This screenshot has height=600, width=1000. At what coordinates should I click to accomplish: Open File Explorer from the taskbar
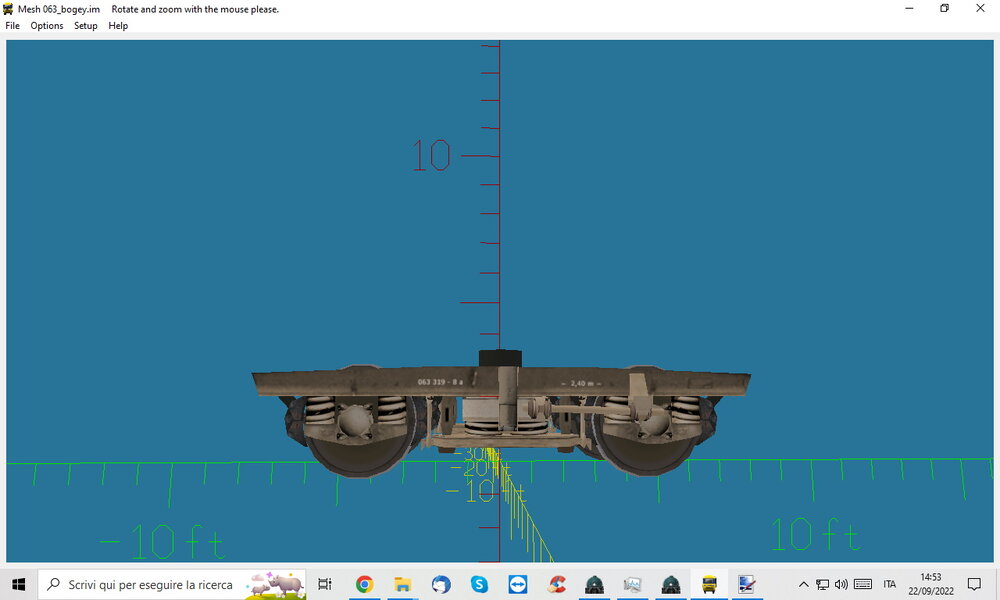[x=402, y=584]
